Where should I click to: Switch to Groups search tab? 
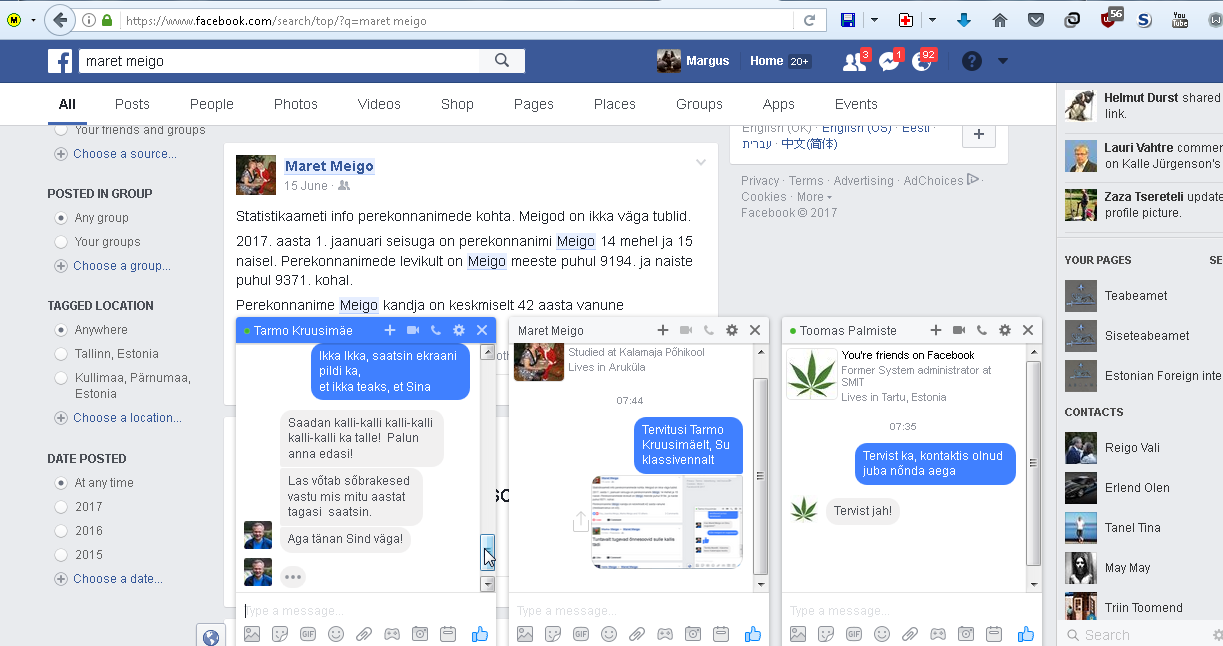click(699, 104)
